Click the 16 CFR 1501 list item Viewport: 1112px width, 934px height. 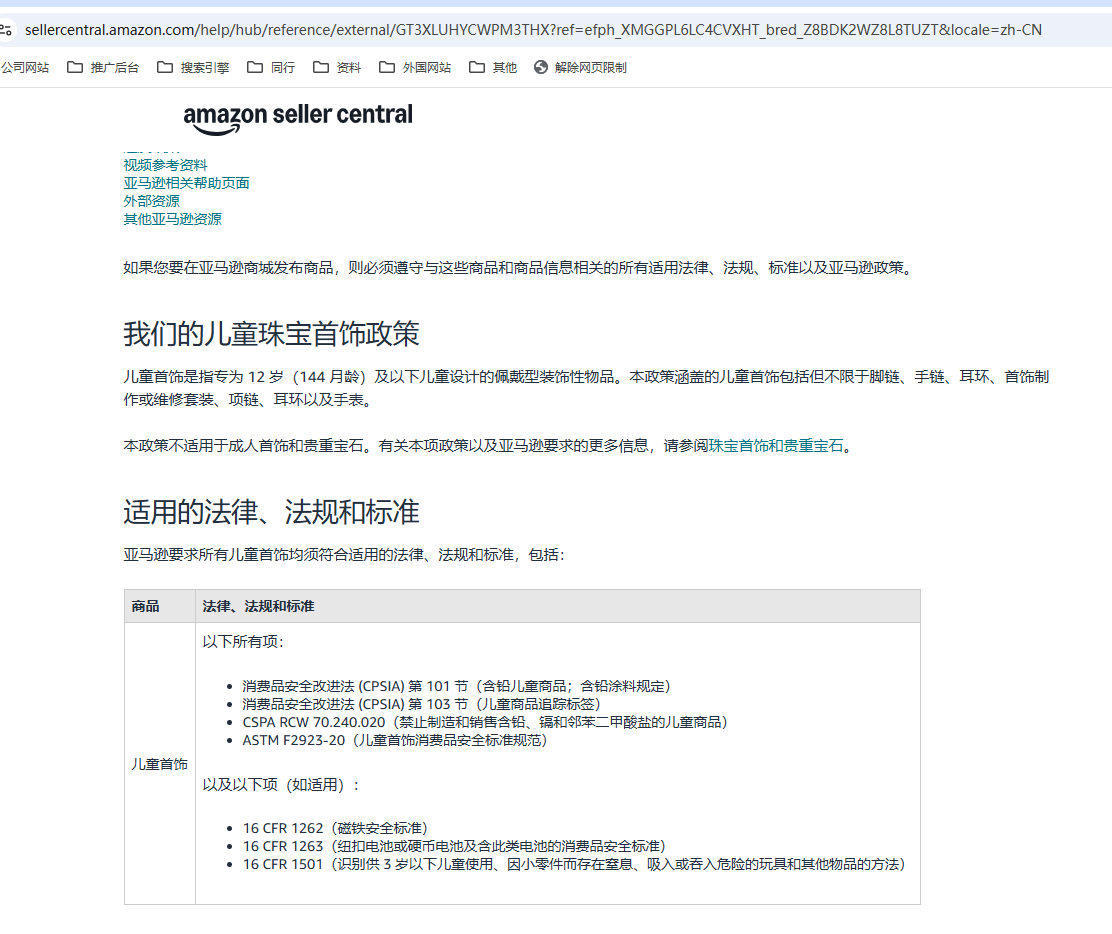574,864
